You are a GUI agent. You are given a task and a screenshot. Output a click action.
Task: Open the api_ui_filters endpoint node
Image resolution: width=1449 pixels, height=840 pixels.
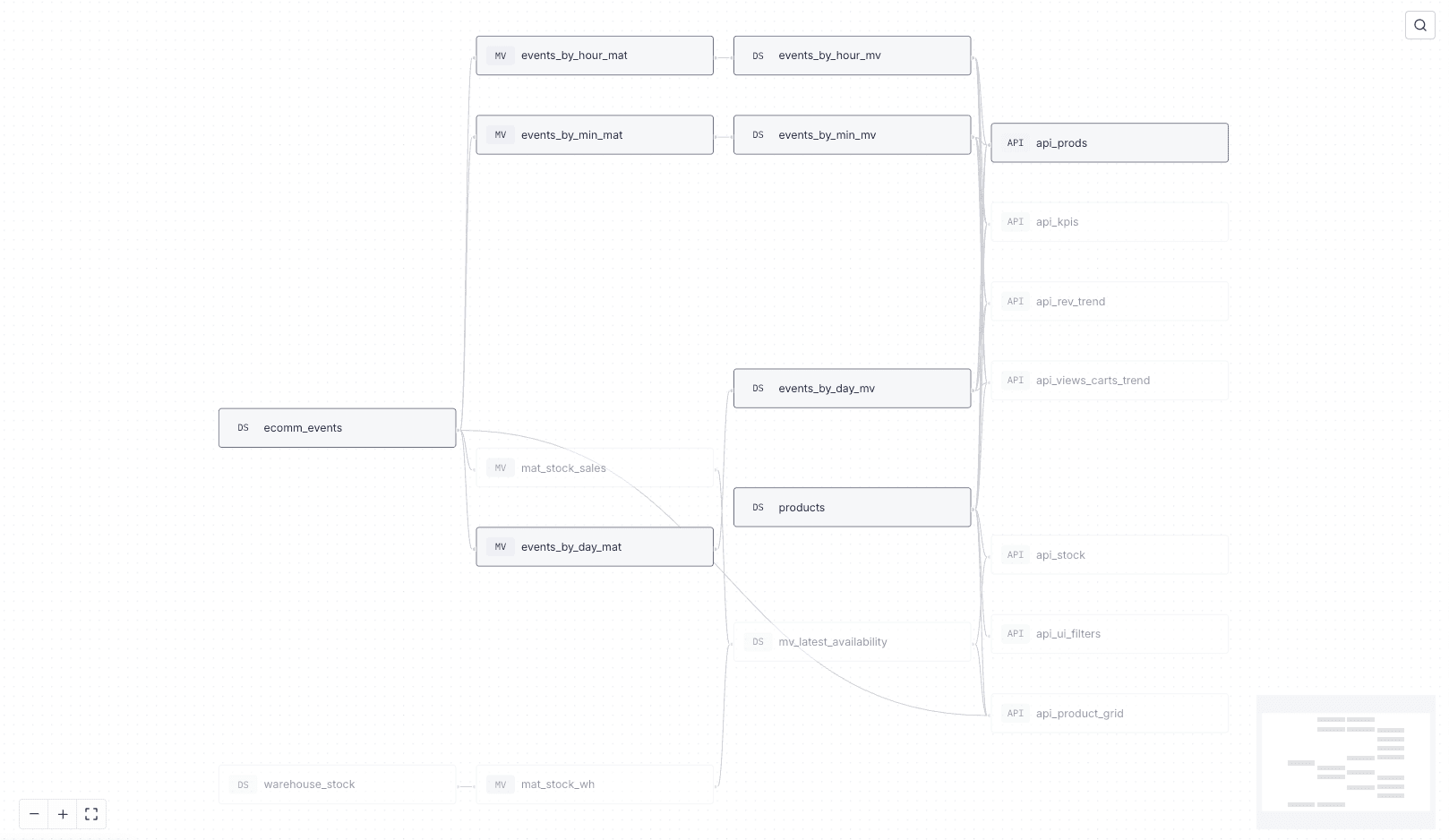(1110, 633)
